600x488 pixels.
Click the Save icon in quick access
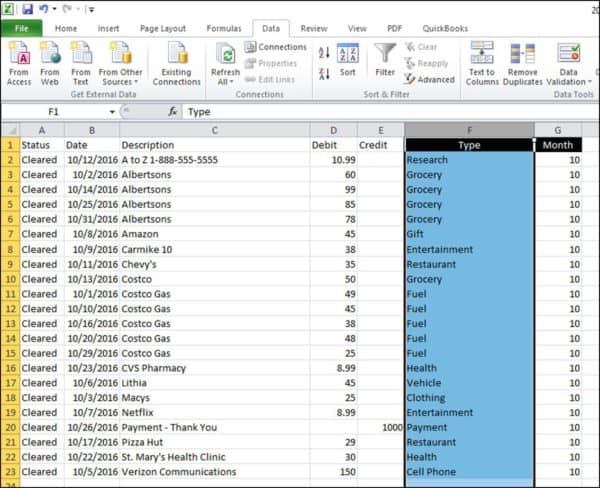click(28, 9)
